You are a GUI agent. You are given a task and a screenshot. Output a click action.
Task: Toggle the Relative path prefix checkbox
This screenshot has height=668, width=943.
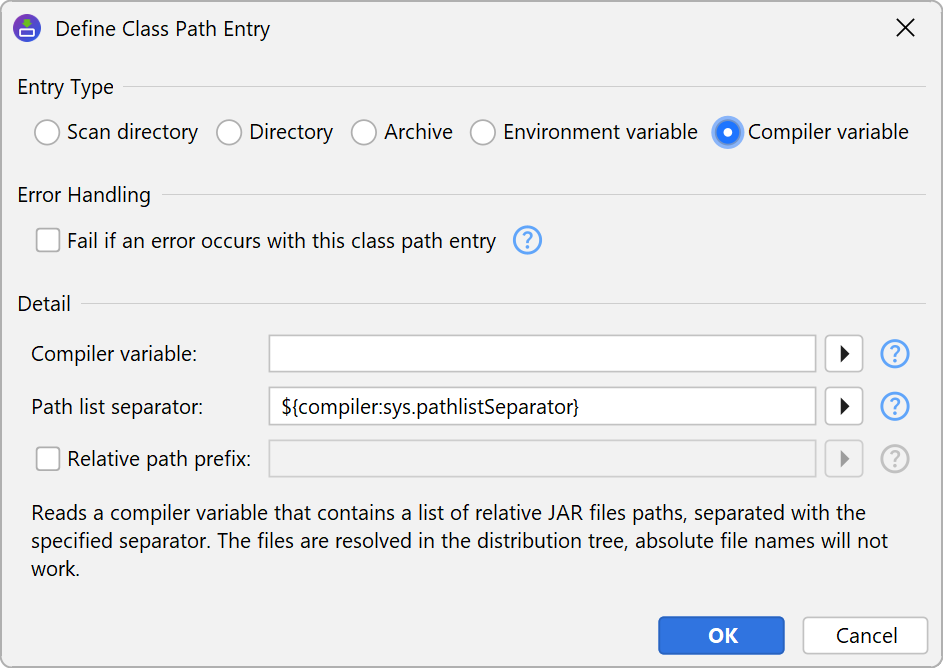coord(48,459)
